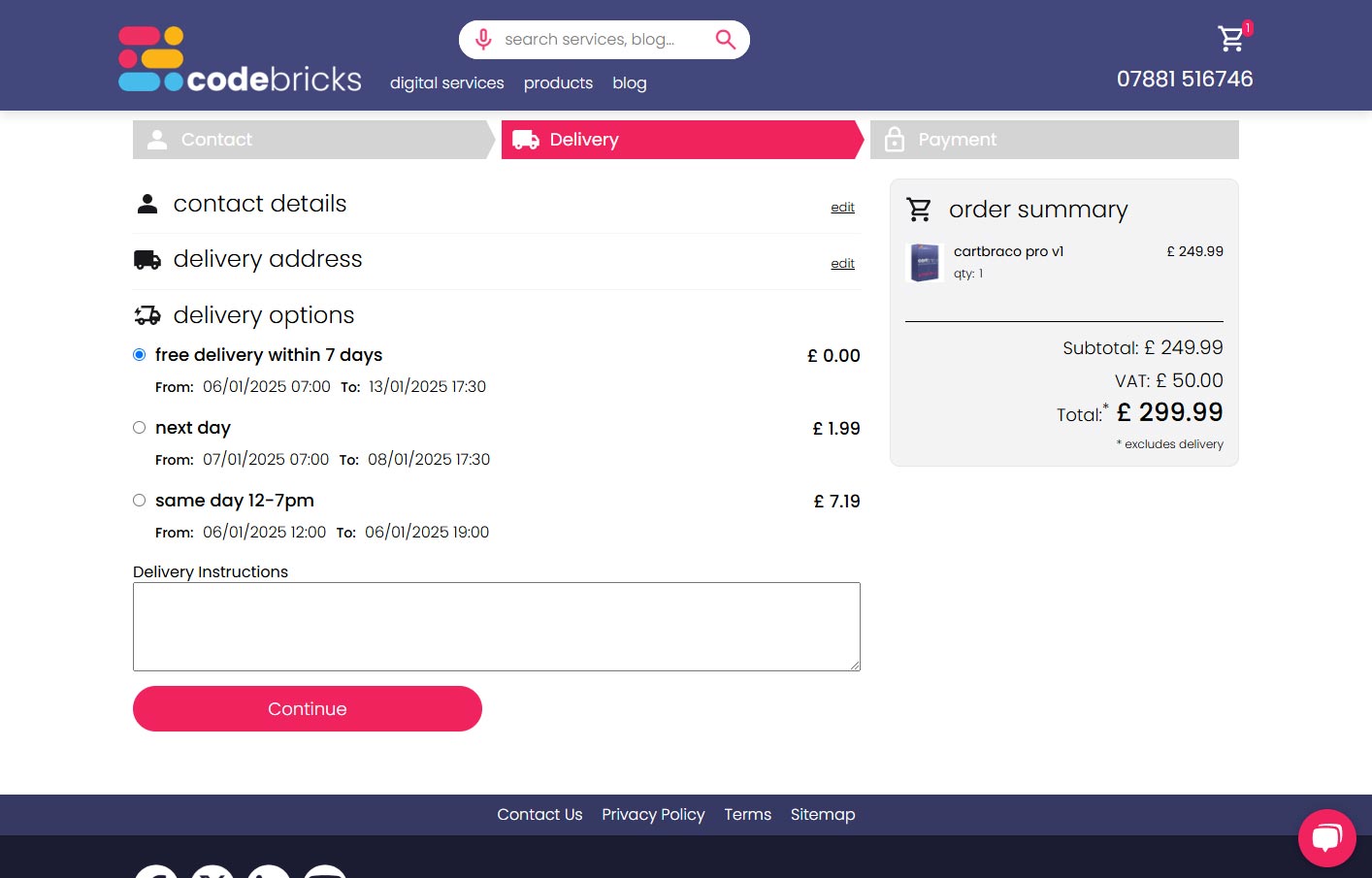Viewport: 1372px width, 878px height.
Task: Click the magnifying glass search icon
Action: click(725, 40)
